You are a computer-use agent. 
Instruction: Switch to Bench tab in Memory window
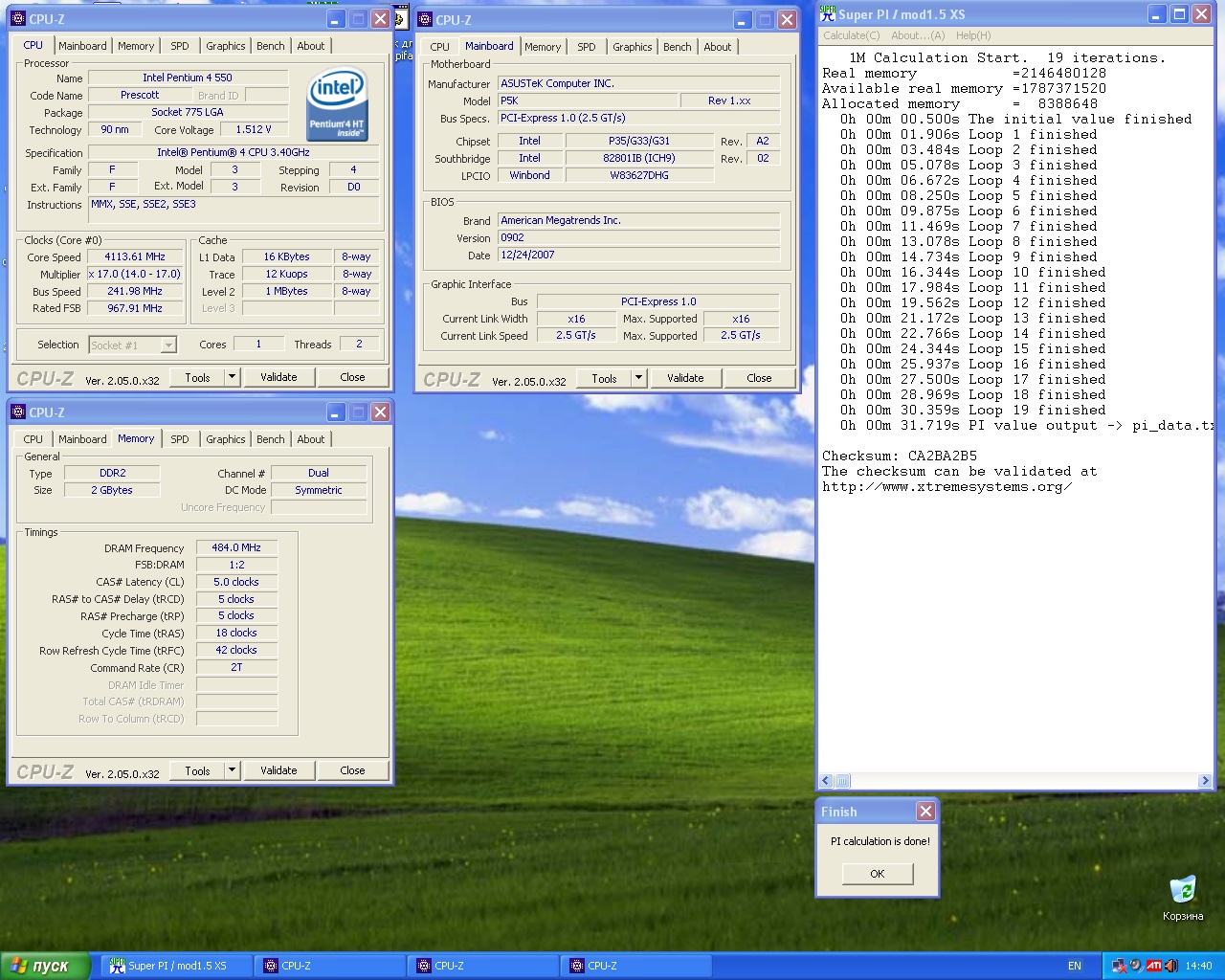click(271, 439)
